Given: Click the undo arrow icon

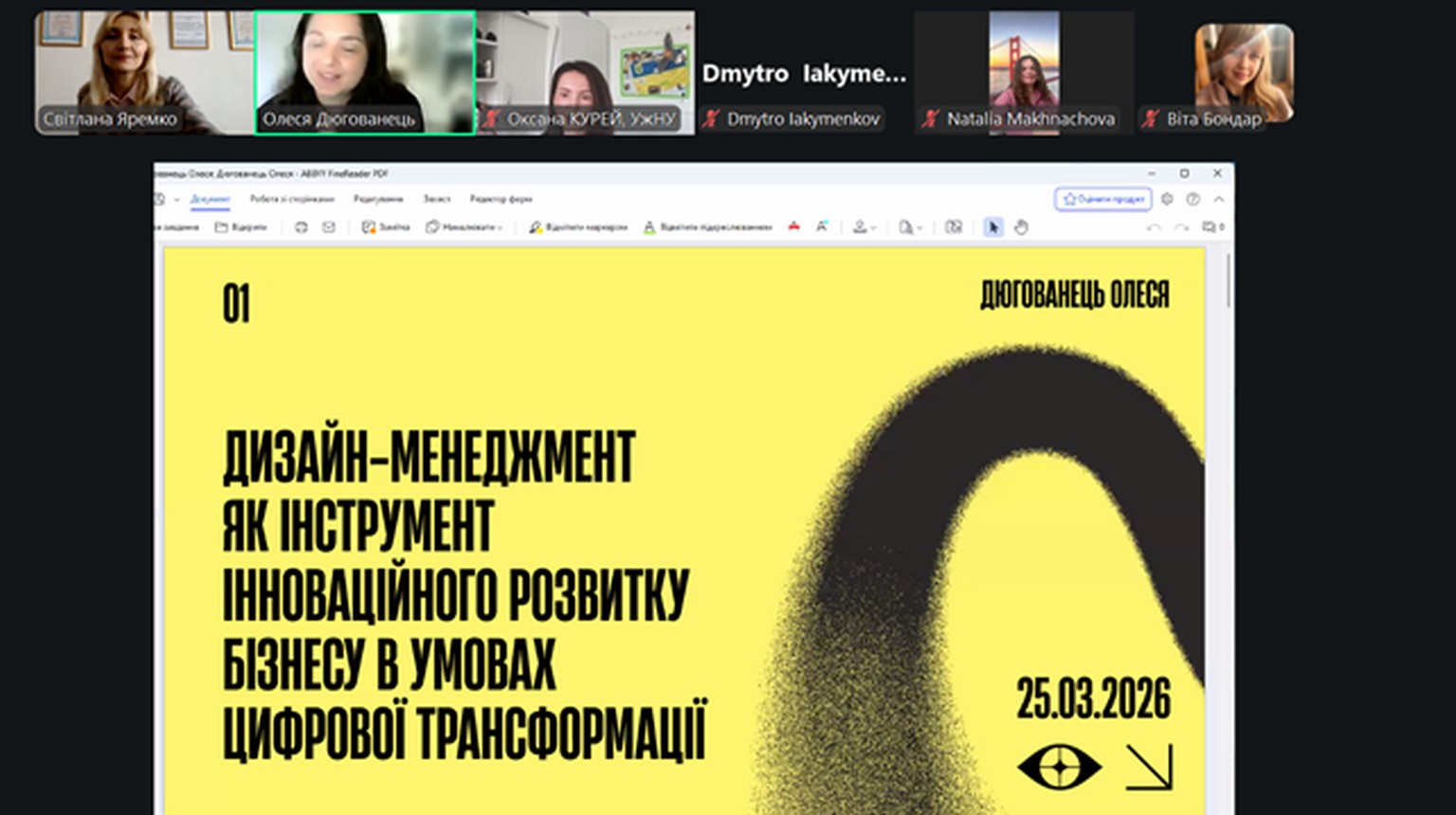Looking at the screenshot, I should 1154,227.
